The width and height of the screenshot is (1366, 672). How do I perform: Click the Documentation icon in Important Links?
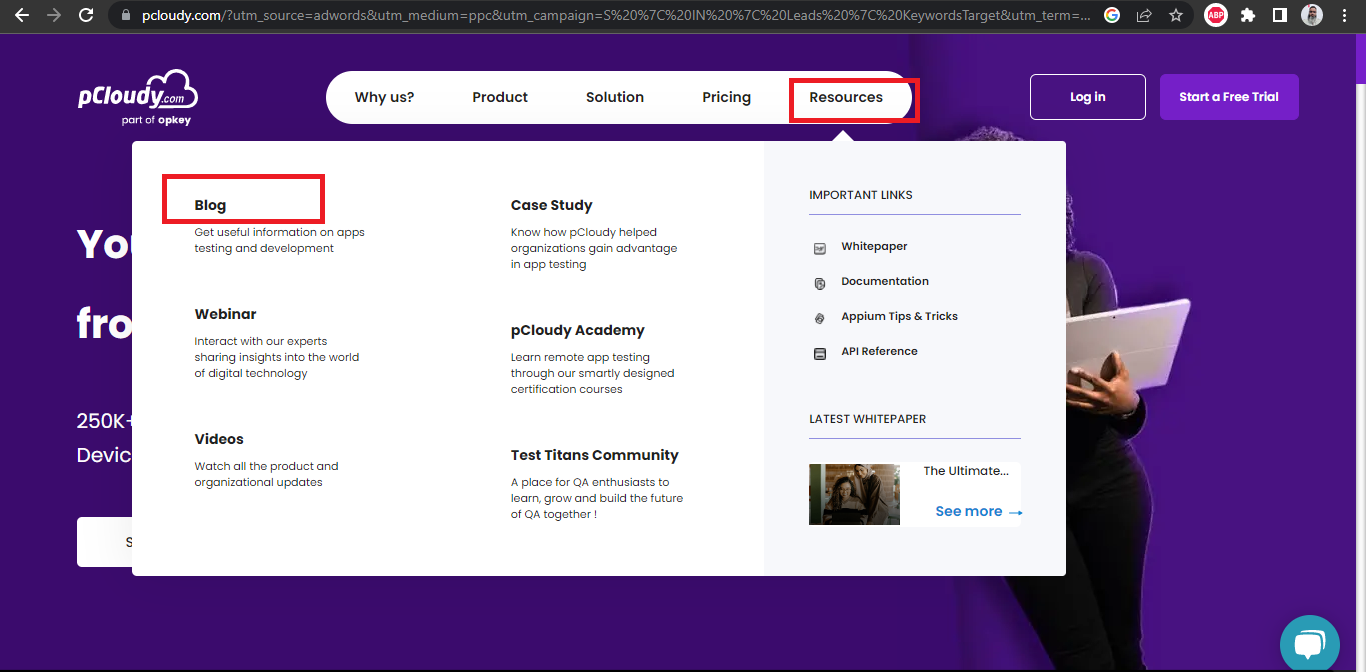click(820, 283)
